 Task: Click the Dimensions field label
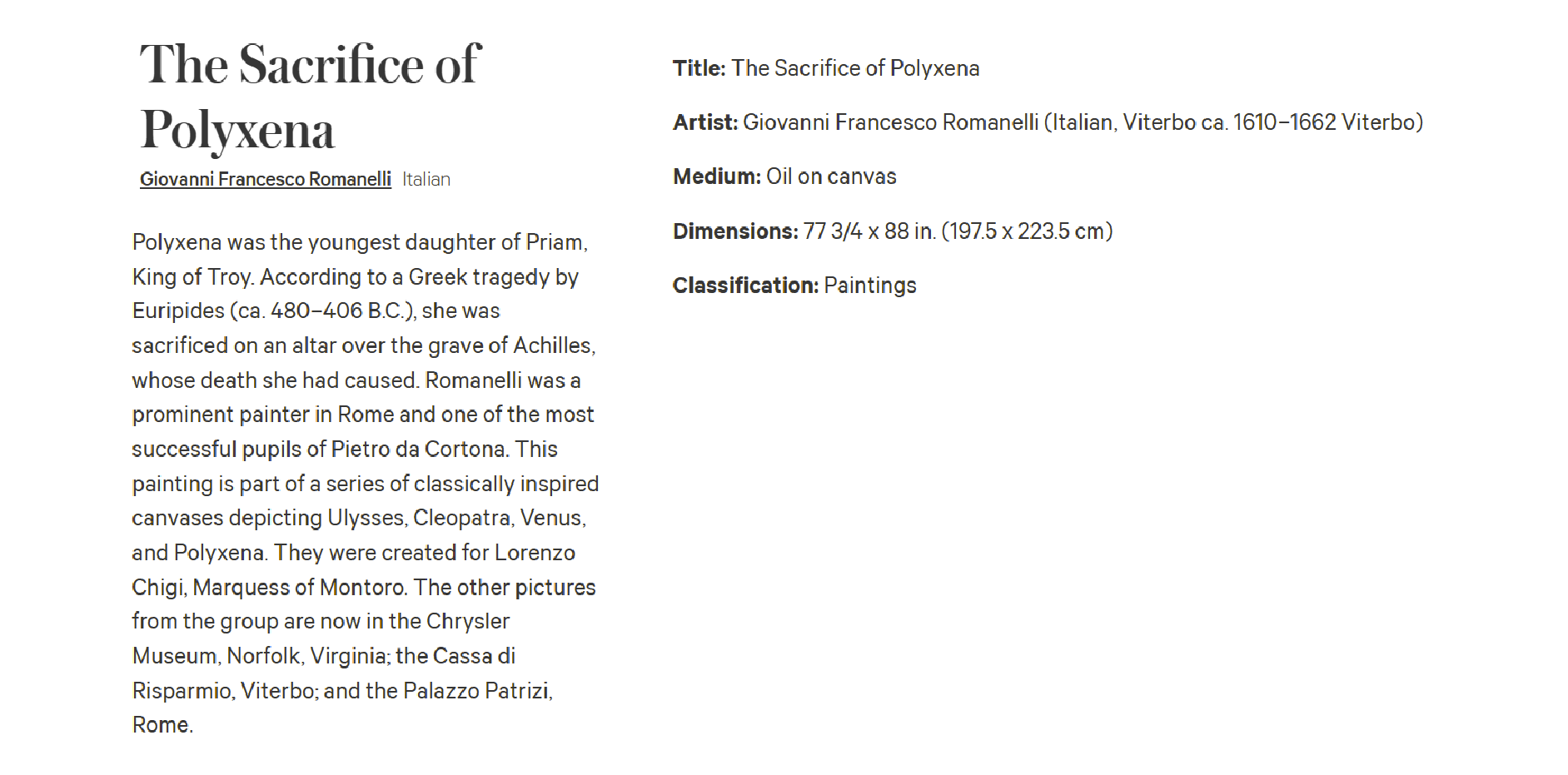tap(735, 231)
